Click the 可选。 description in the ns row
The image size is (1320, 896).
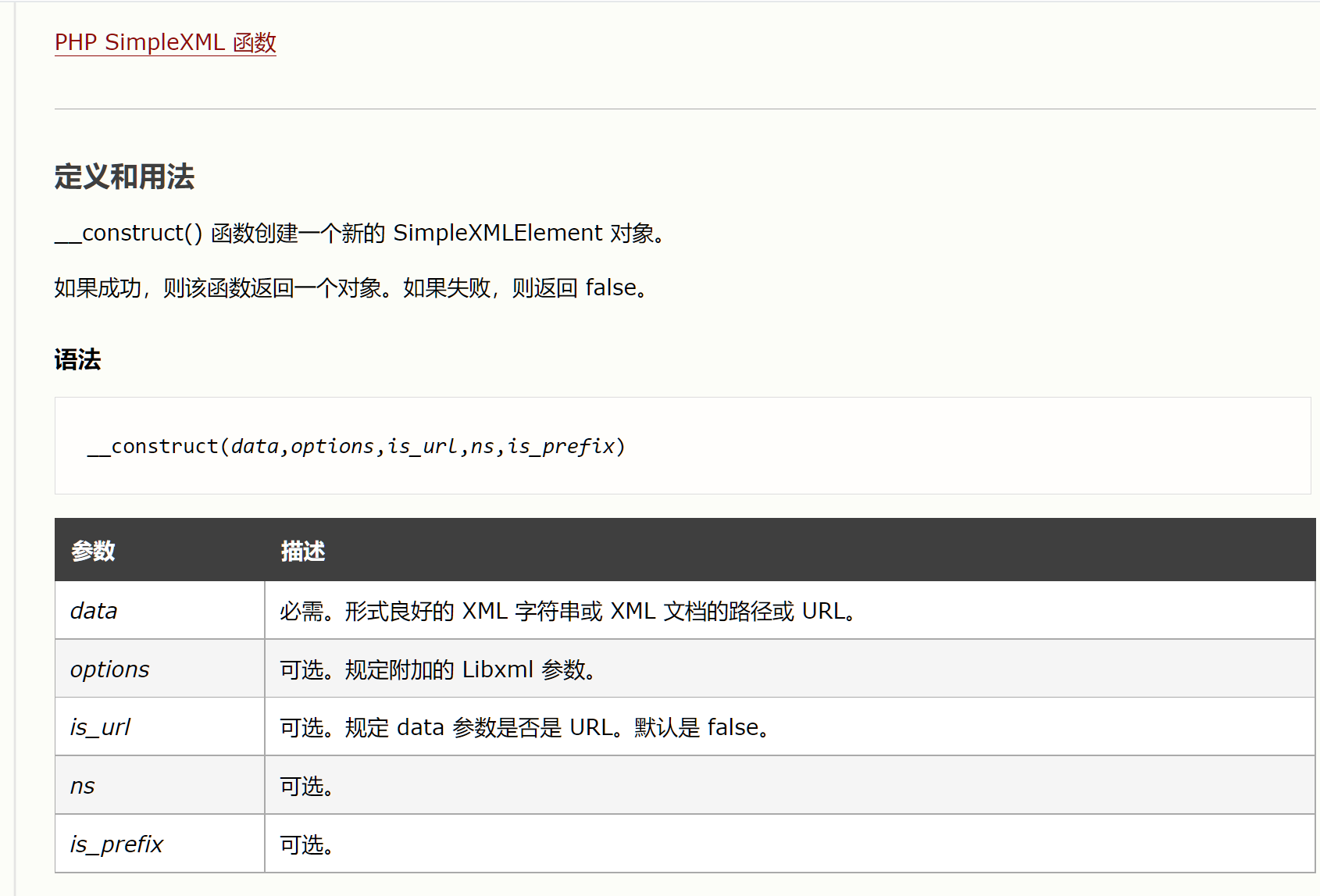[x=307, y=786]
